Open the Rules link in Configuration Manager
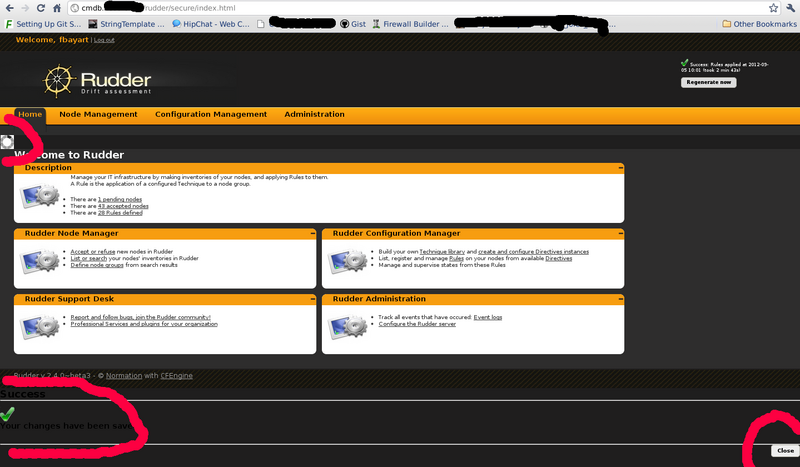Screen dimensions: 800x467 (456, 258)
